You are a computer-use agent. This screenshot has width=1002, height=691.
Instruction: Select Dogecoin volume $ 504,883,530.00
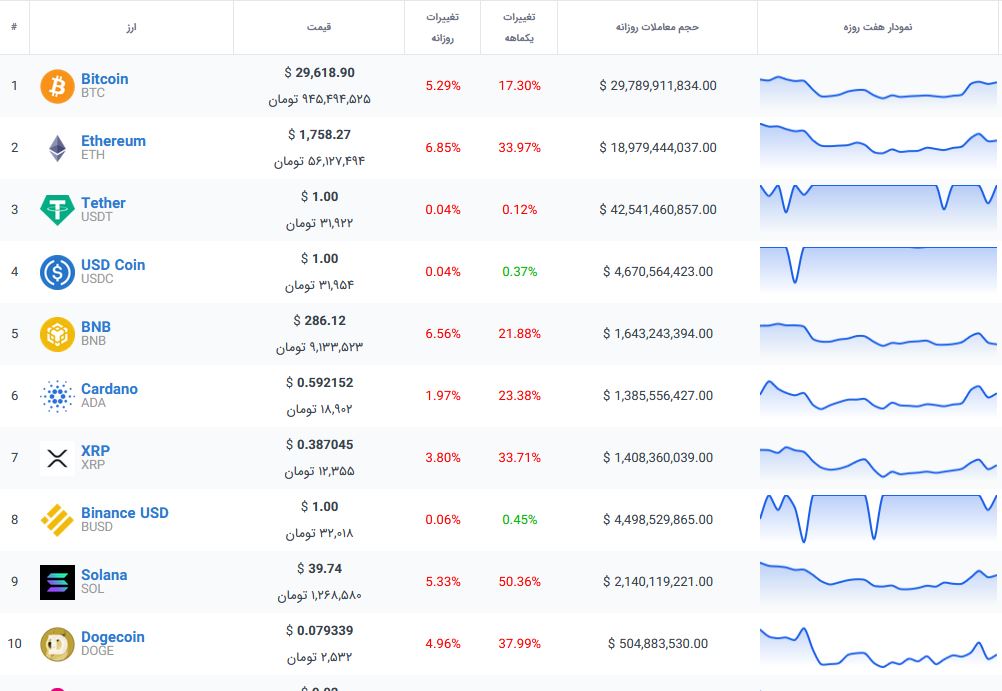(658, 644)
